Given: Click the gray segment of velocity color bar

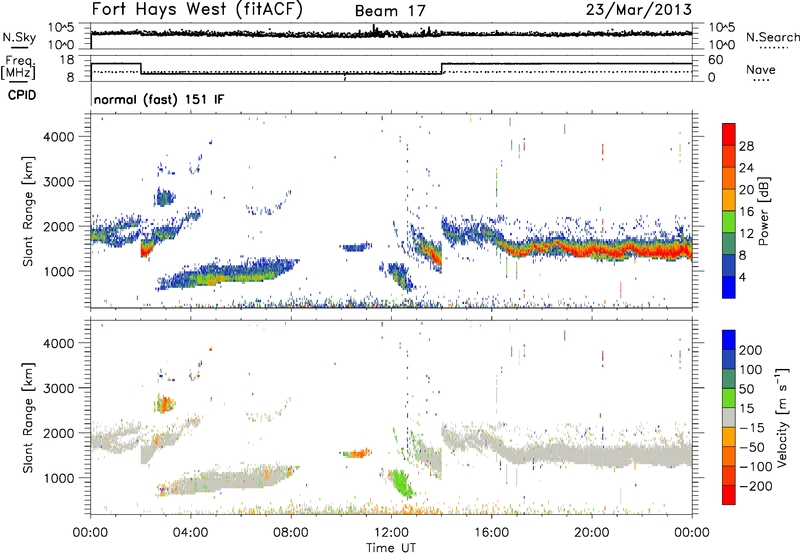Looking at the screenshot, I should (x=729, y=417).
